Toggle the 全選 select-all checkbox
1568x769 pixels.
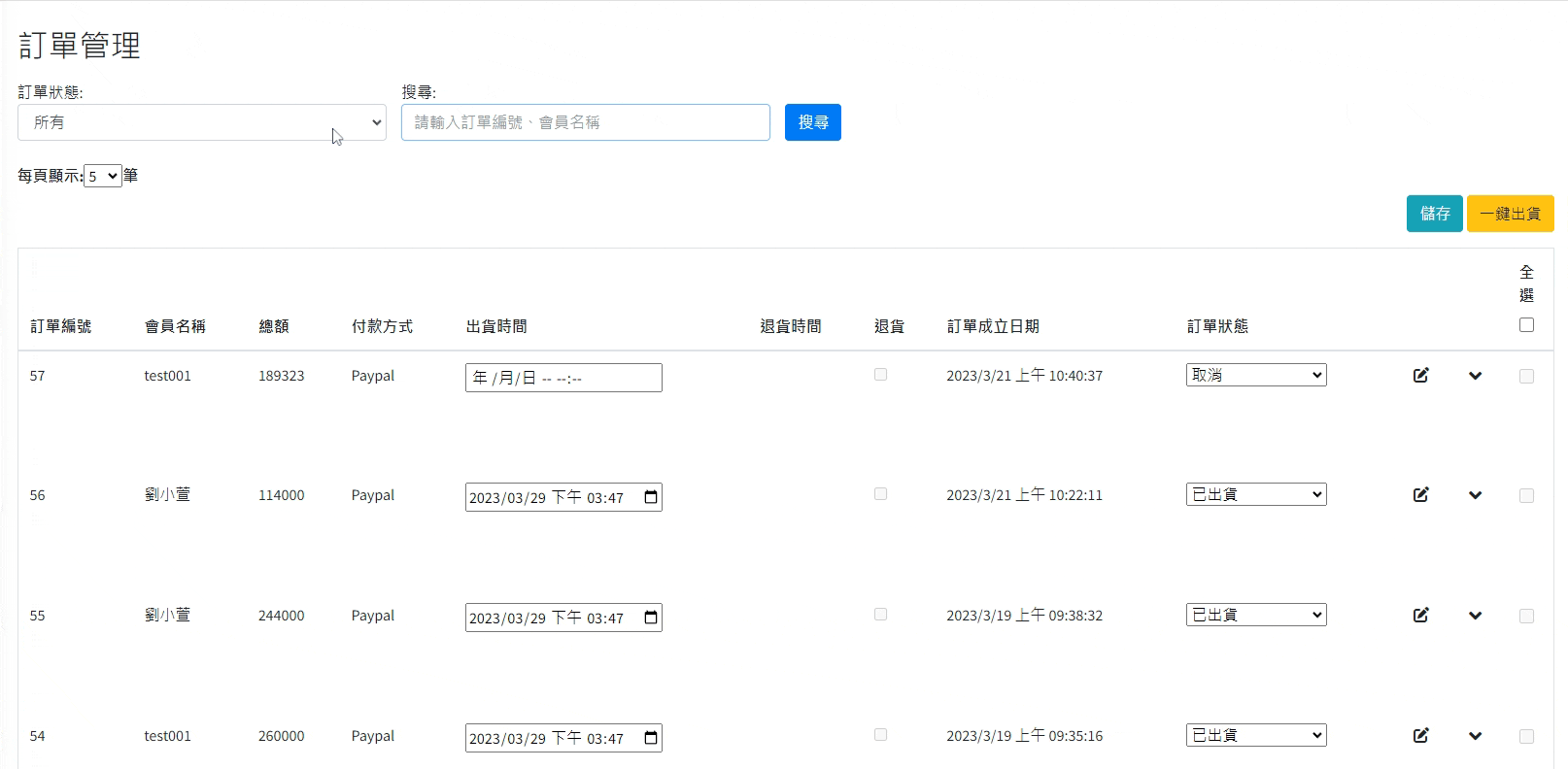pyautogui.click(x=1526, y=325)
